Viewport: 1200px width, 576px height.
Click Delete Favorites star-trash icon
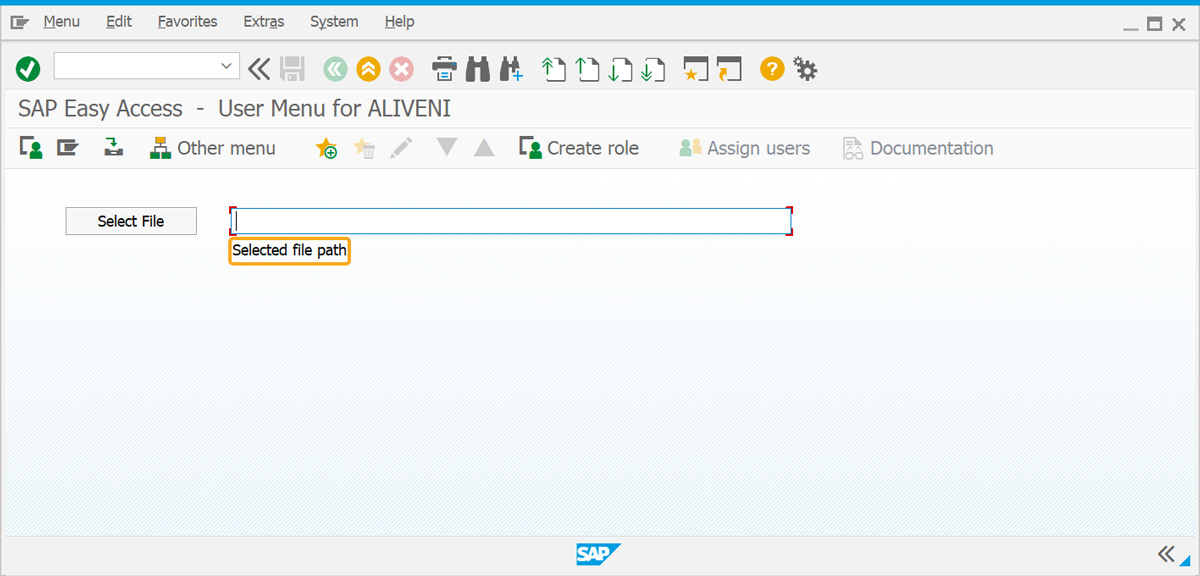(364, 148)
